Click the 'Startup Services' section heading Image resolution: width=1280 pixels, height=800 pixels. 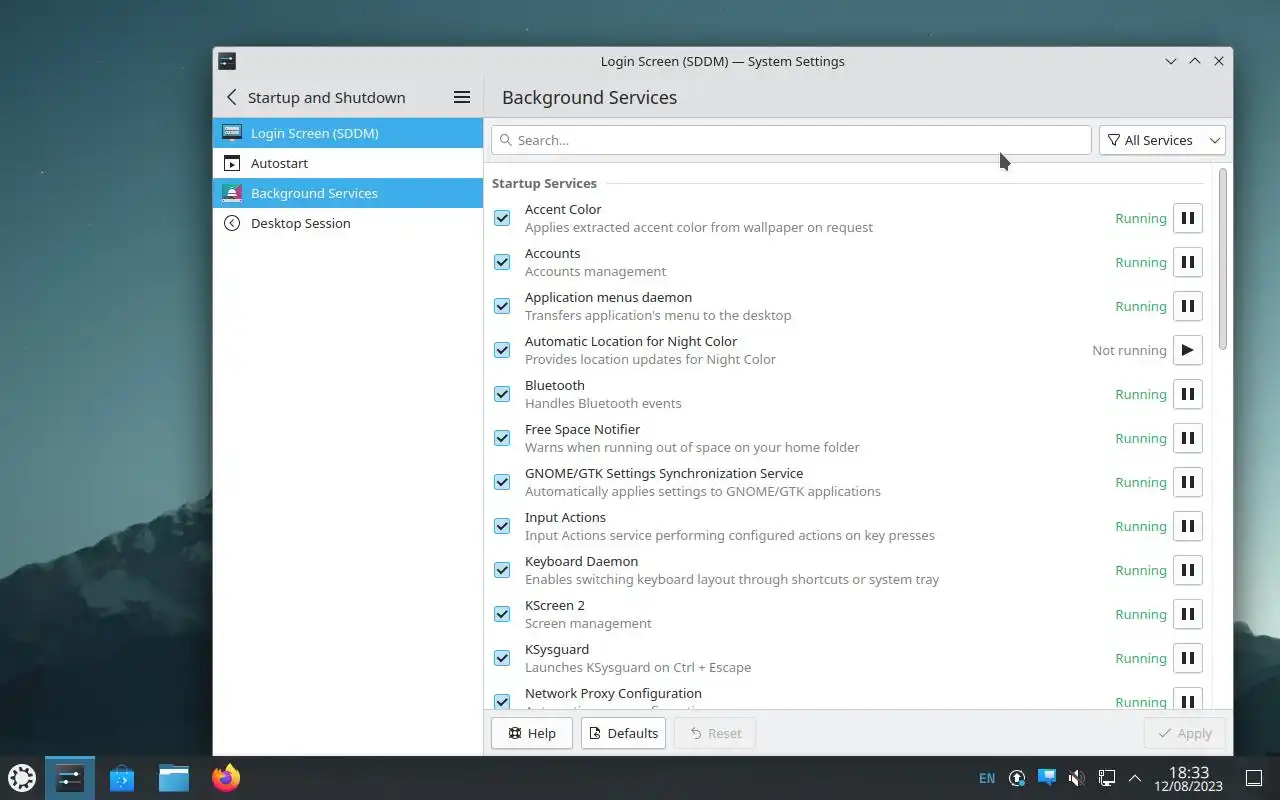point(544,183)
